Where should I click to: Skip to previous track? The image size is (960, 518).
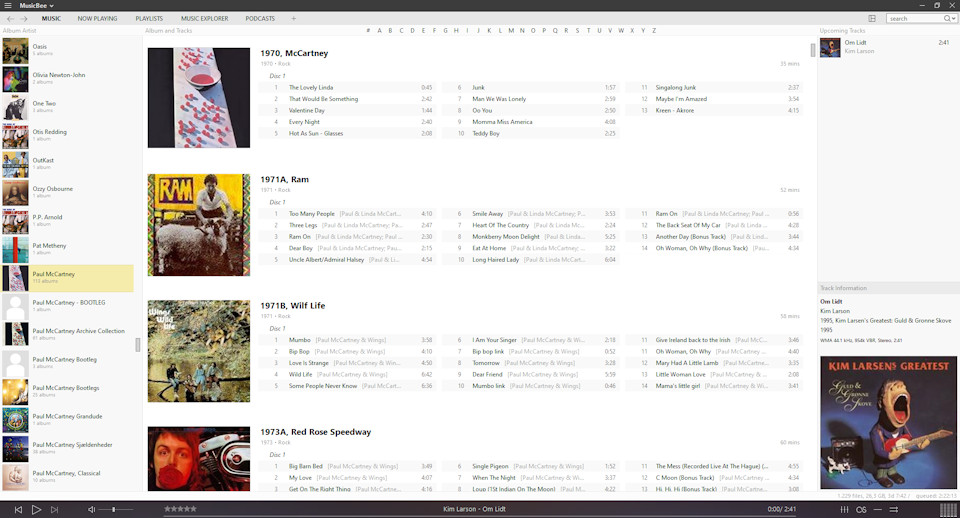[x=18, y=509]
